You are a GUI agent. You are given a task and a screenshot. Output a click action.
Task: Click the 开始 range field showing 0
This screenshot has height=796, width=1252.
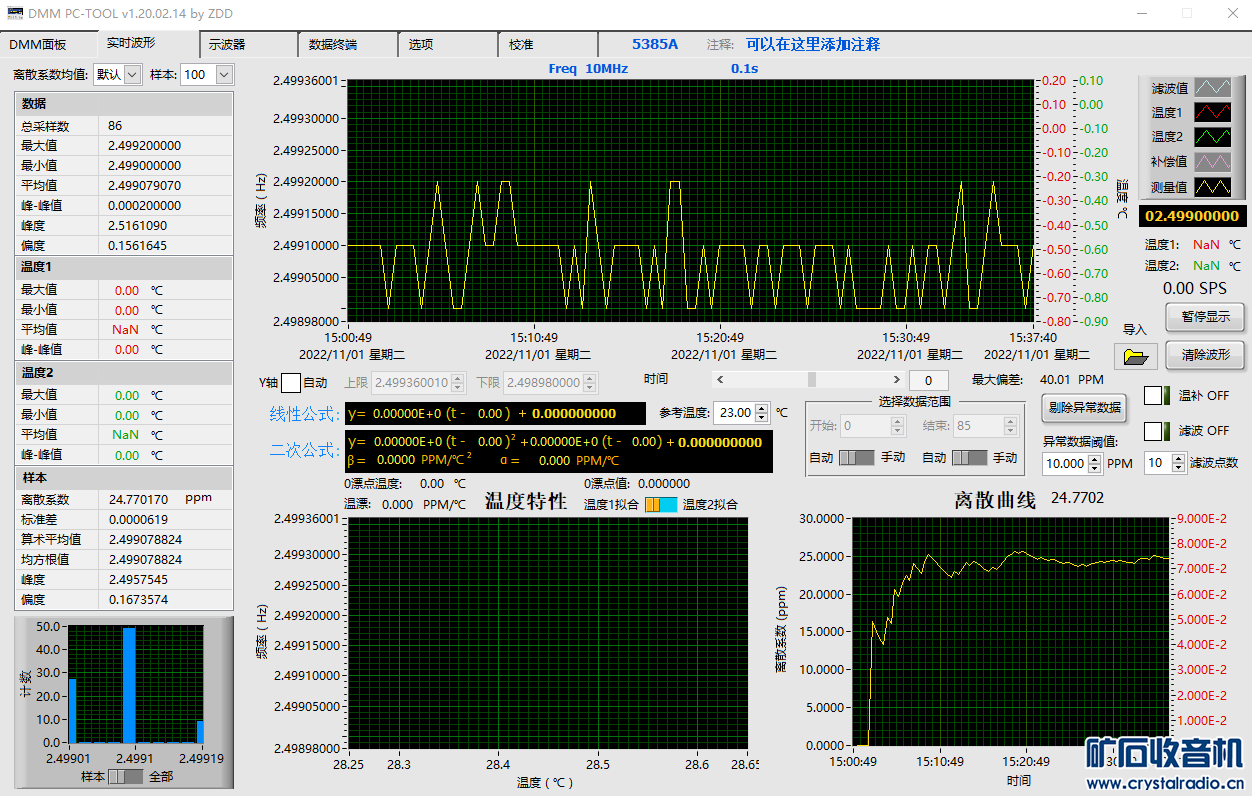pyautogui.click(x=865, y=426)
